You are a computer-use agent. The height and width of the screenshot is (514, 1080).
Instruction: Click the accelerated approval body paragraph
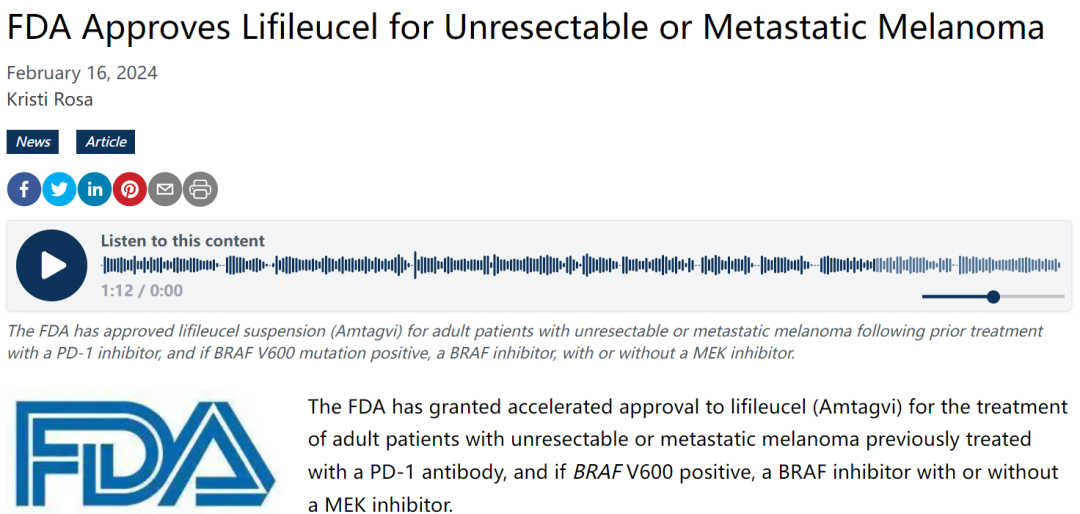[688, 455]
